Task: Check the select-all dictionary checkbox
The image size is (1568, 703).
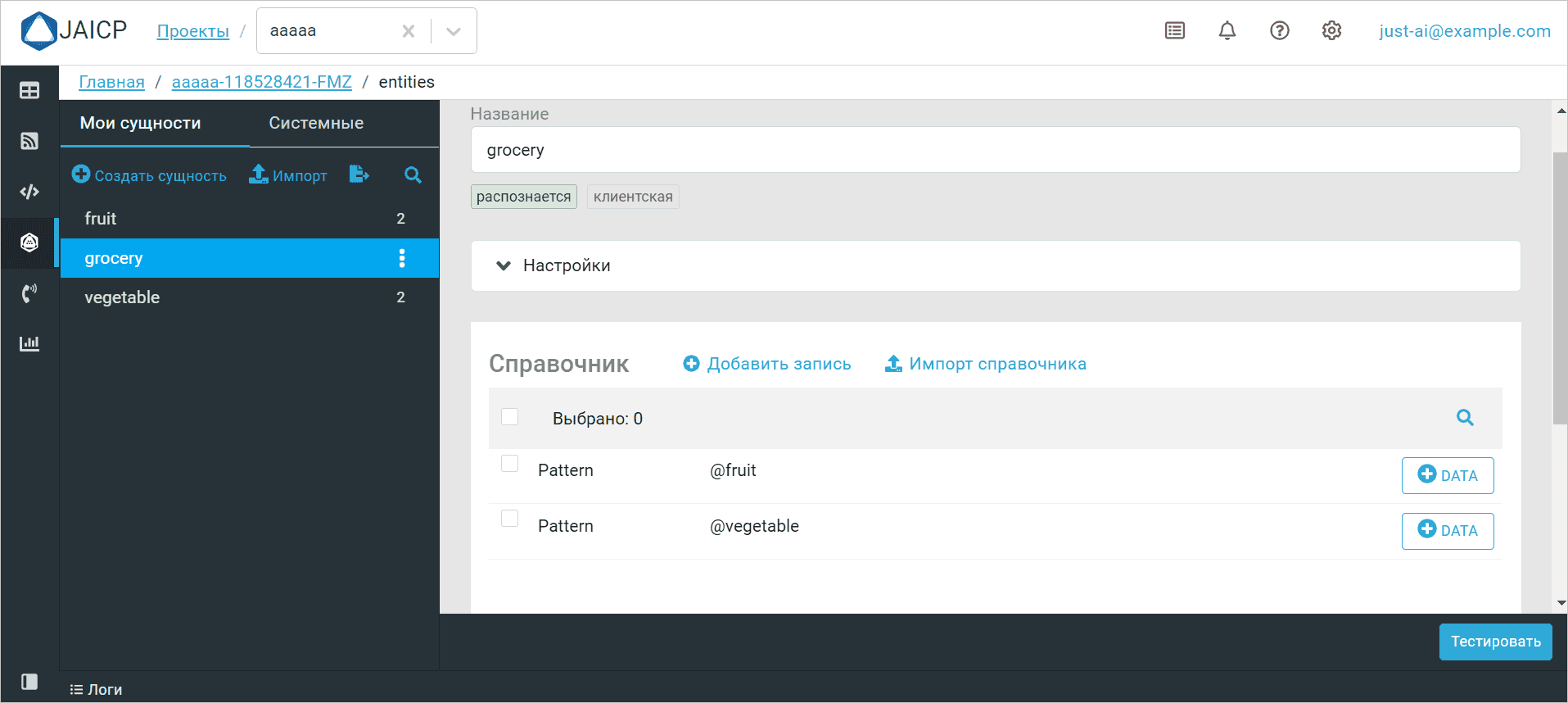Action: pyautogui.click(x=509, y=417)
